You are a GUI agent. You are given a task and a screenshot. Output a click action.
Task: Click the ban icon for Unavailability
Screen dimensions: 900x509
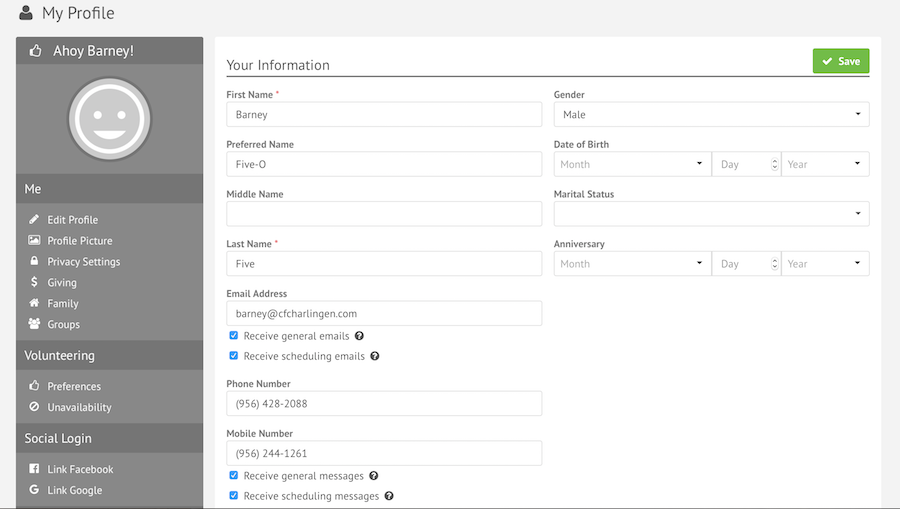tap(34, 406)
